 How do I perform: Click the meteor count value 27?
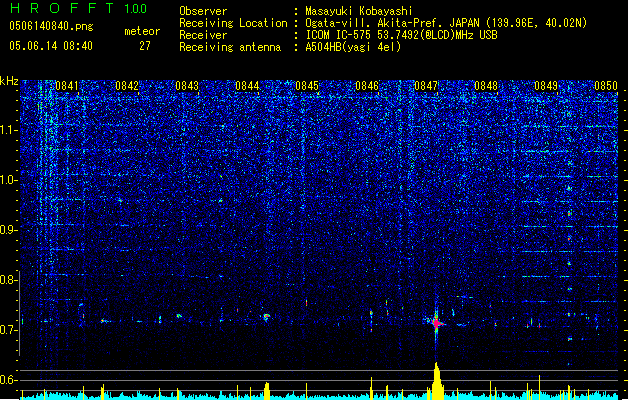[x=145, y=46]
